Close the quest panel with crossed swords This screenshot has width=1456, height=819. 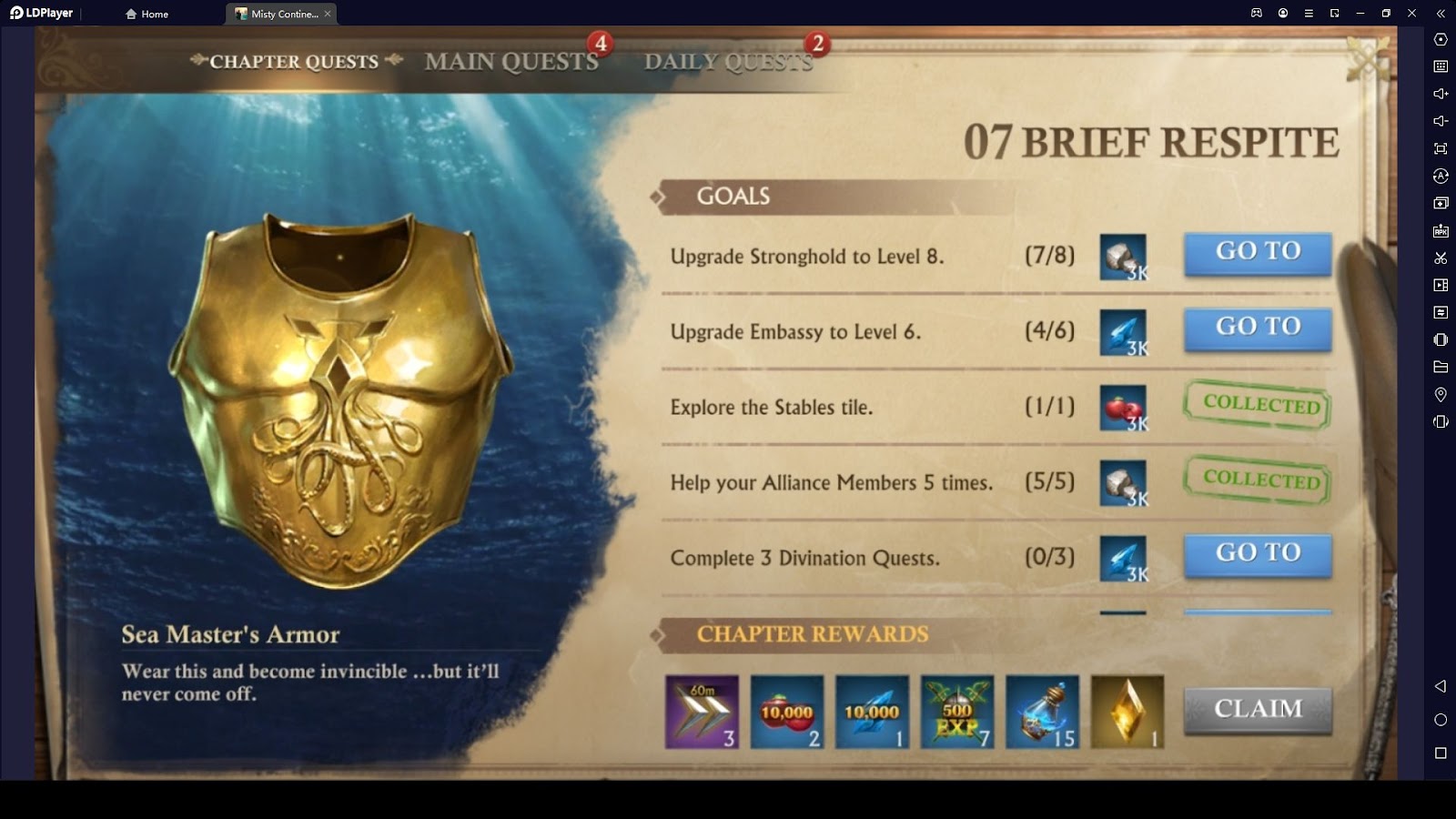(x=1368, y=58)
